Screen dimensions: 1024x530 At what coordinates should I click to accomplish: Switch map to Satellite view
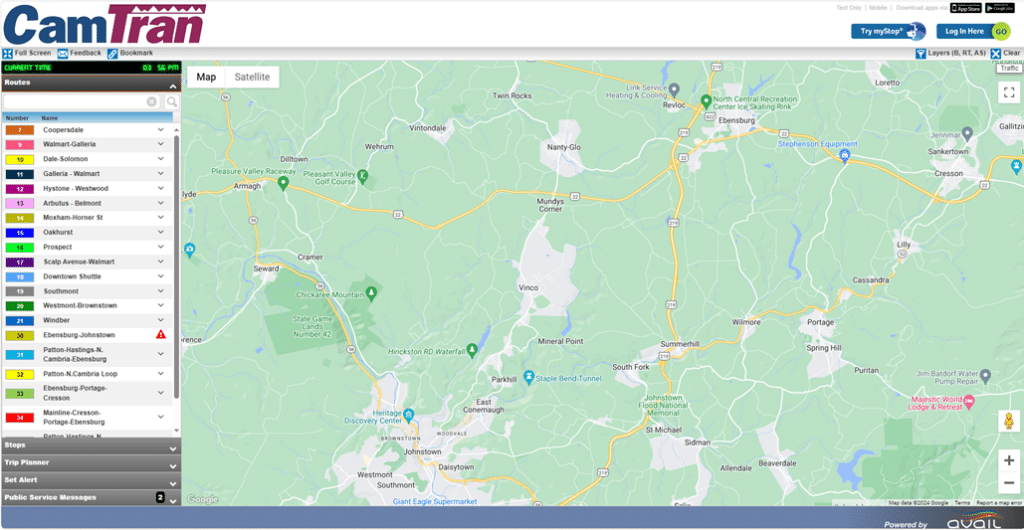(x=252, y=77)
